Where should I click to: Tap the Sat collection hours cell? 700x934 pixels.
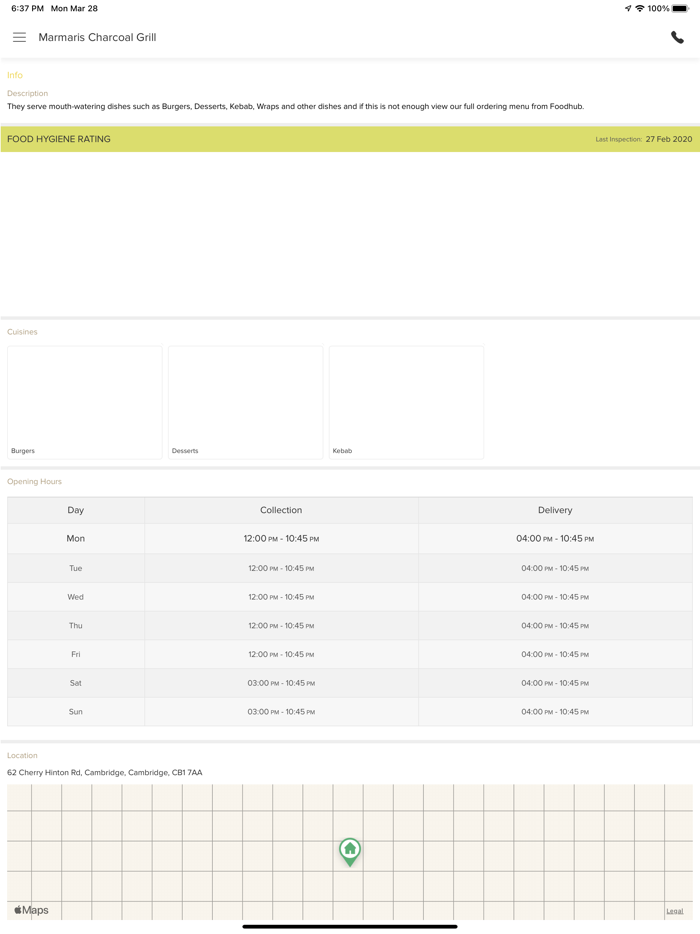click(x=281, y=683)
